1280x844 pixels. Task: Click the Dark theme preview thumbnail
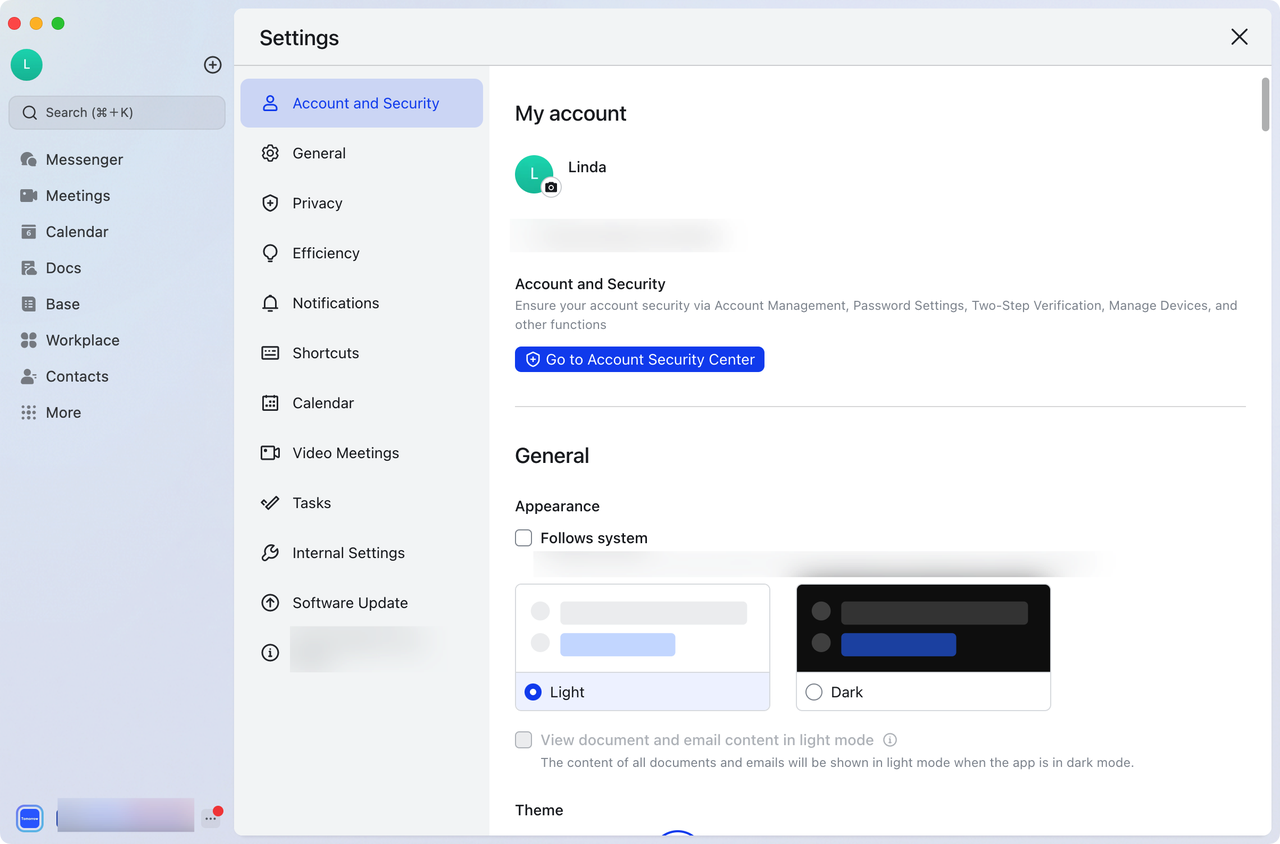tap(923, 628)
